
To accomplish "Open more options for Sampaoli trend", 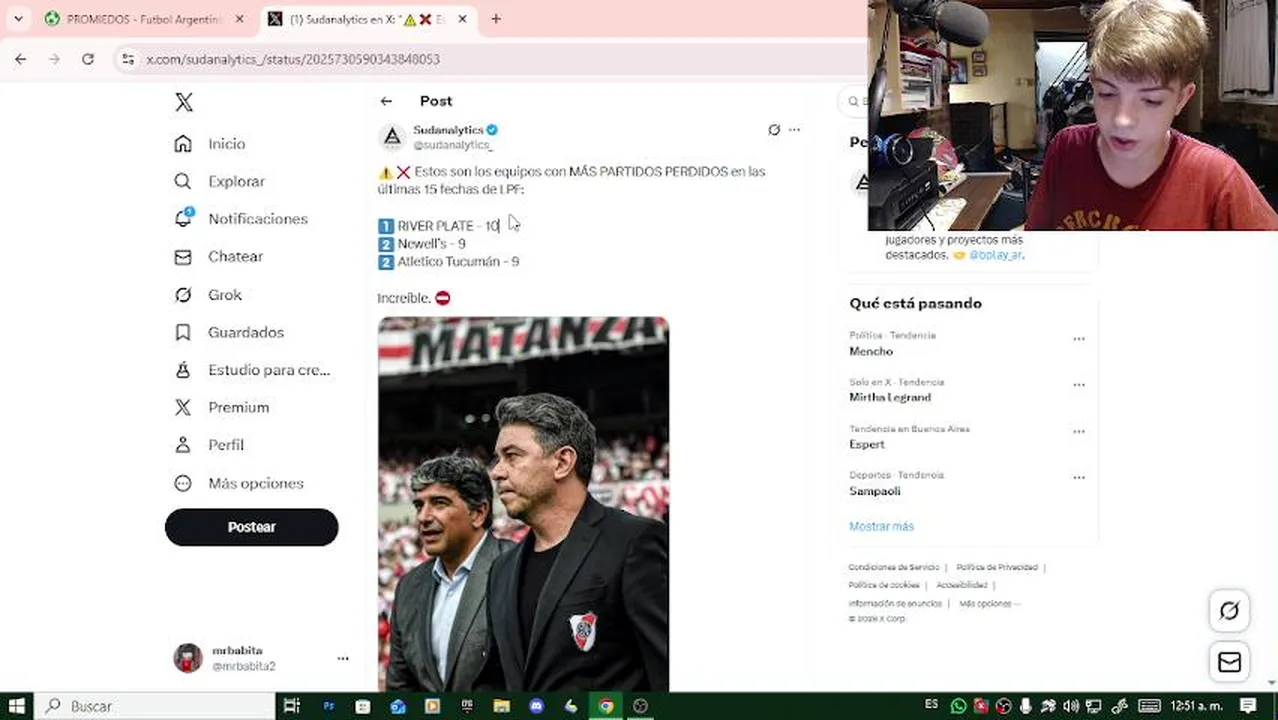I will point(1079,478).
